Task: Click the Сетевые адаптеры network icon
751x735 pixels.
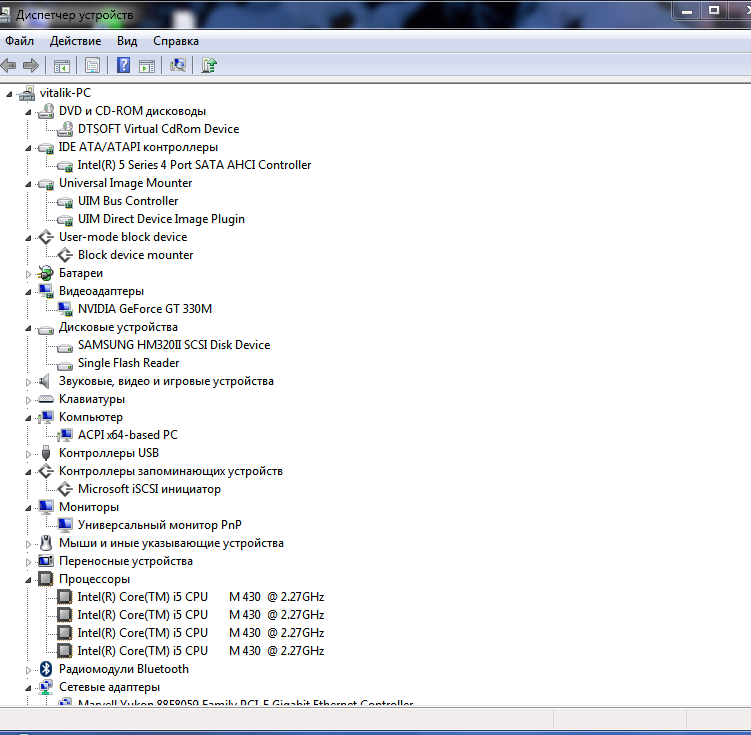Action: (x=46, y=687)
